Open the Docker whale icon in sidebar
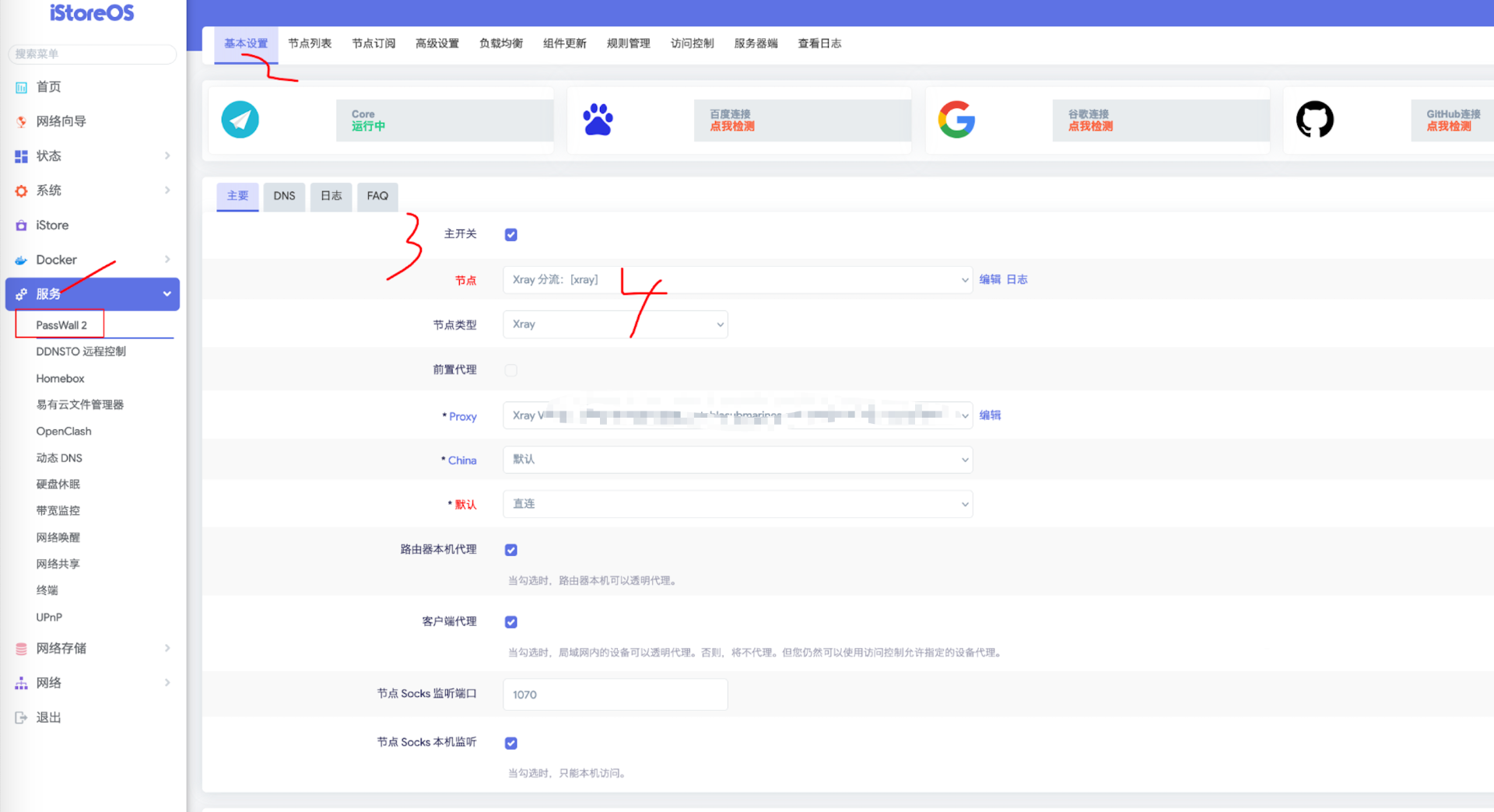 [x=21, y=260]
